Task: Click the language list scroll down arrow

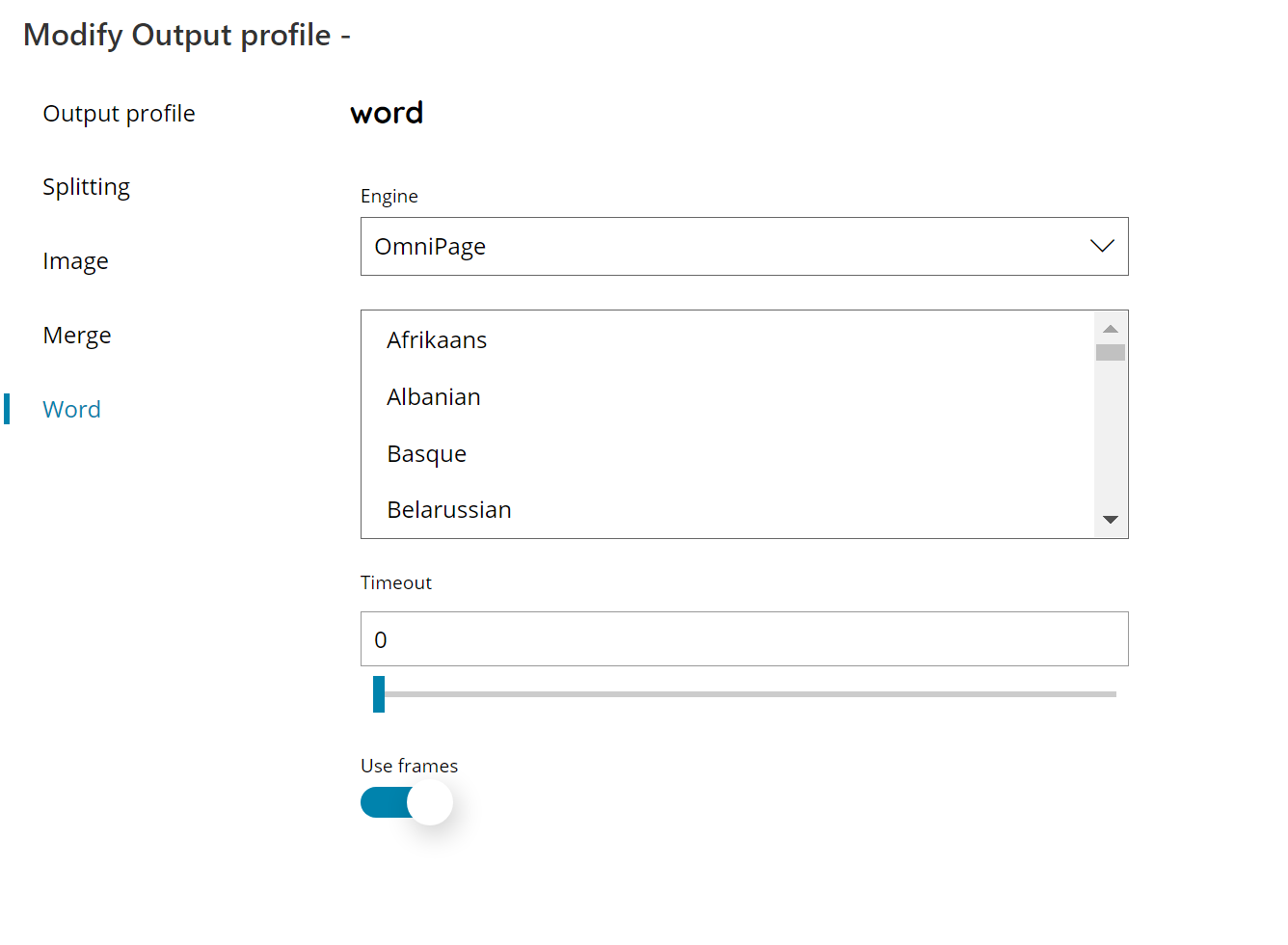Action: [x=1111, y=520]
